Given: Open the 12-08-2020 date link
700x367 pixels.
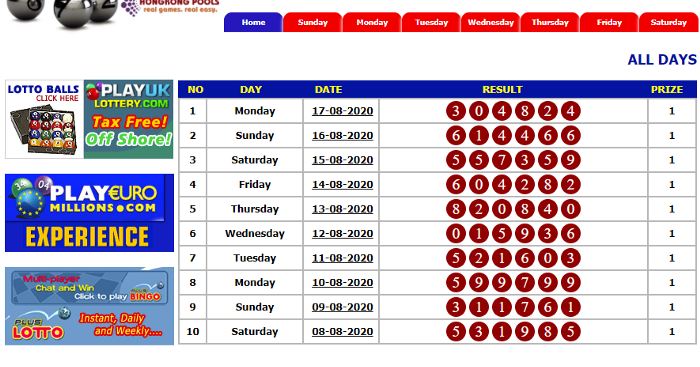Looking at the screenshot, I should [342, 234].
